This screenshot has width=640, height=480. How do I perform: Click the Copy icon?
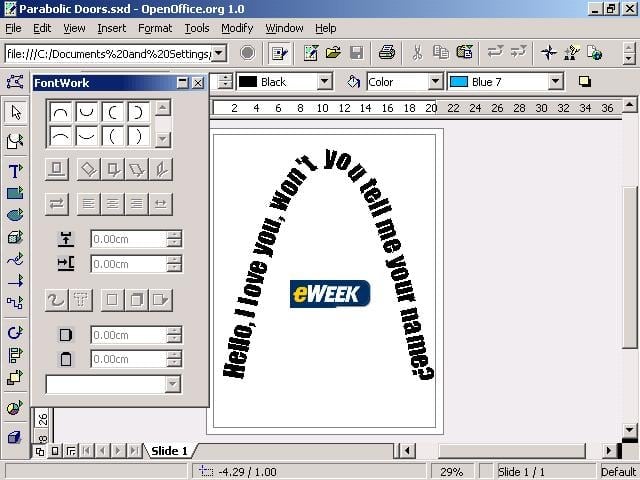441,53
